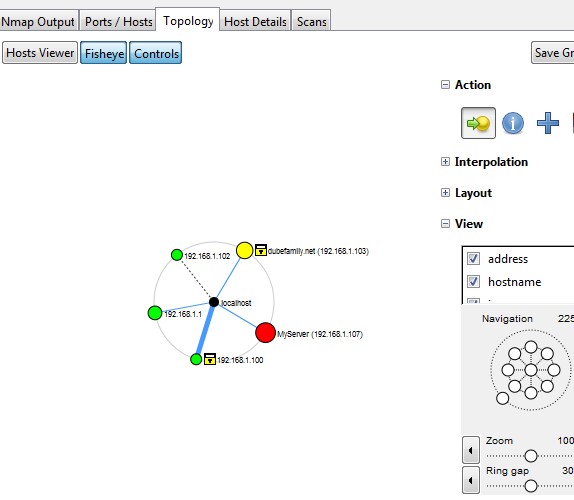This screenshot has height=500, width=574.
Task: Click the Zoom slider handle
Action: (x=531, y=456)
